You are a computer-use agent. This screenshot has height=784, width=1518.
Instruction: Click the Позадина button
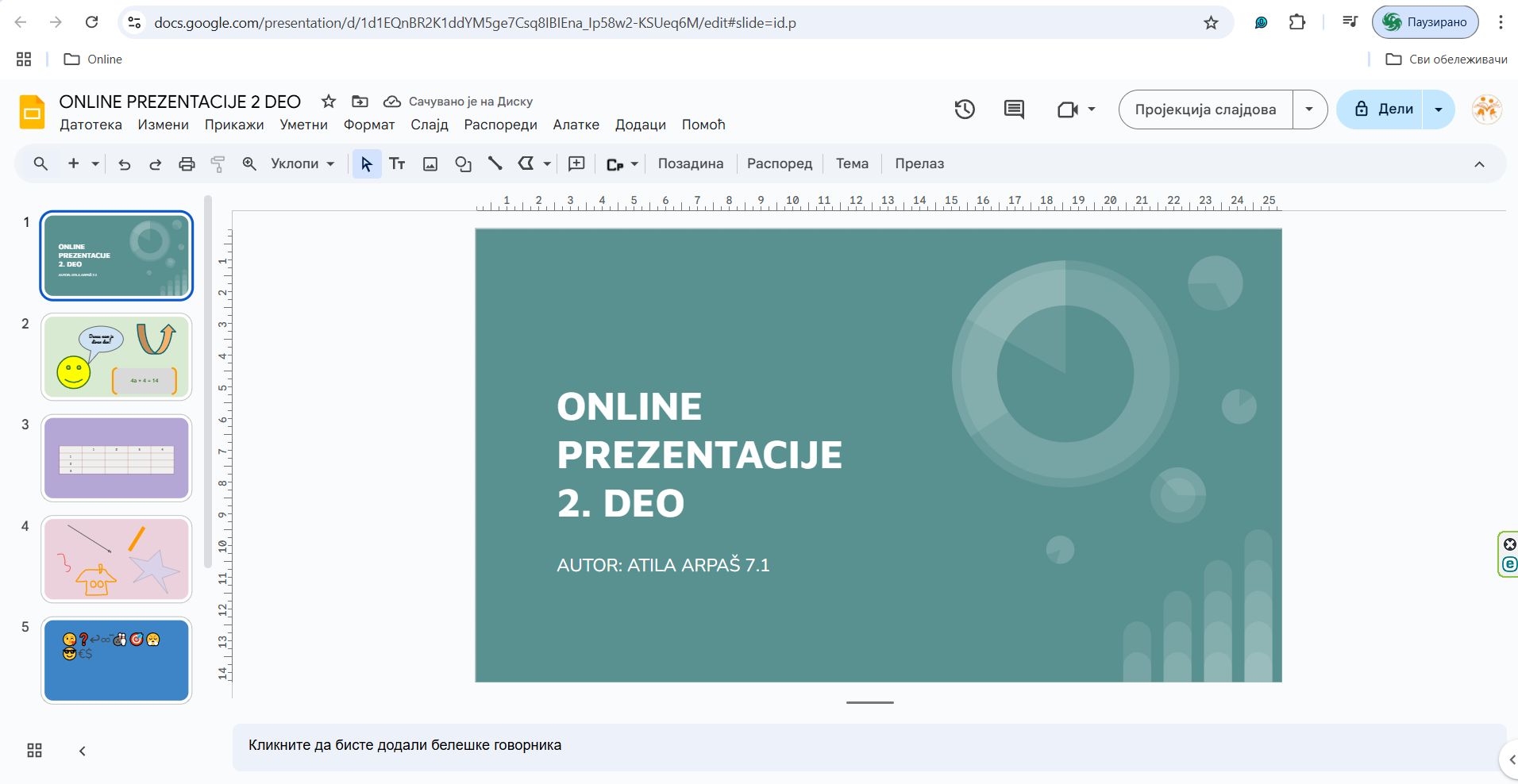click(x=690, y=164)
